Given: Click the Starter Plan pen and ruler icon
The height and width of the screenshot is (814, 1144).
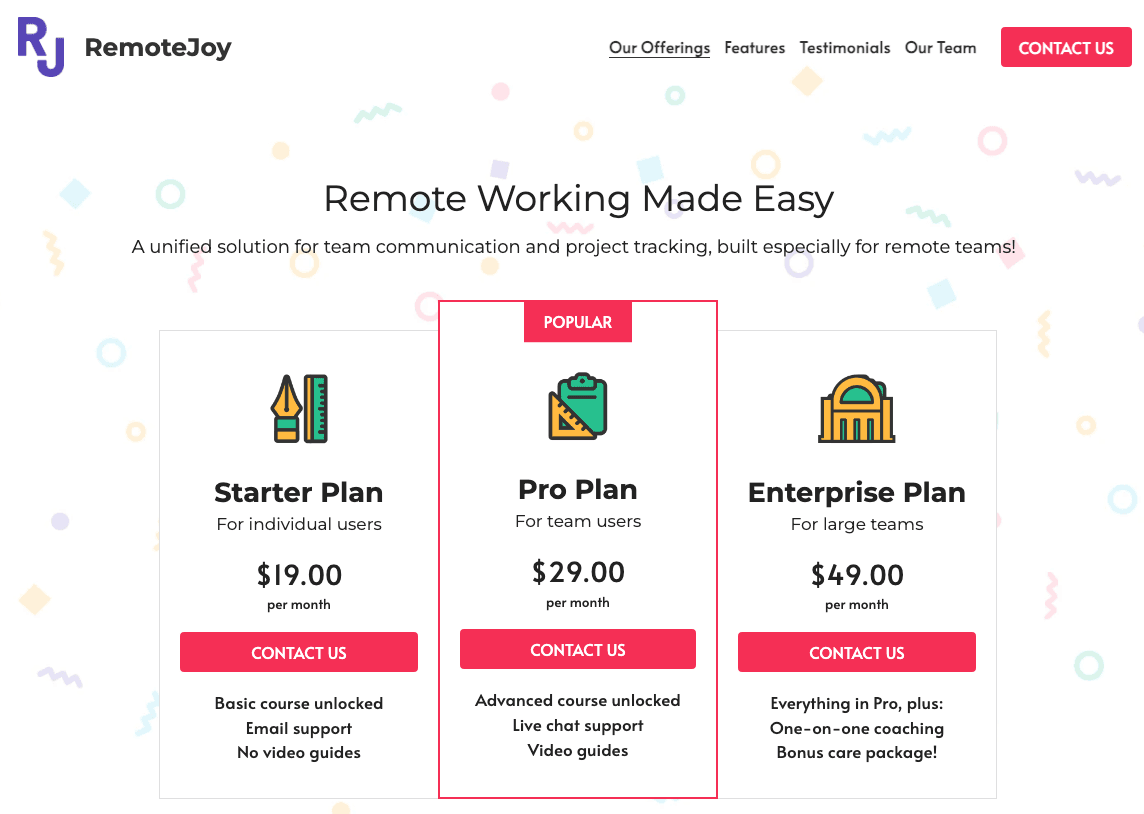Looking at the screenshot, I should click(299, 408).
